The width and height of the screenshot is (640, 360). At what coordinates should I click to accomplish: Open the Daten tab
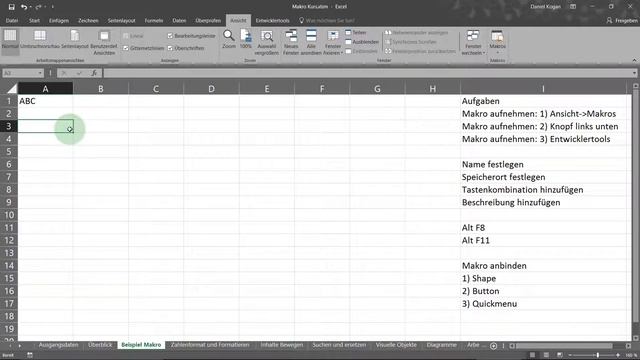click(179, 20)
